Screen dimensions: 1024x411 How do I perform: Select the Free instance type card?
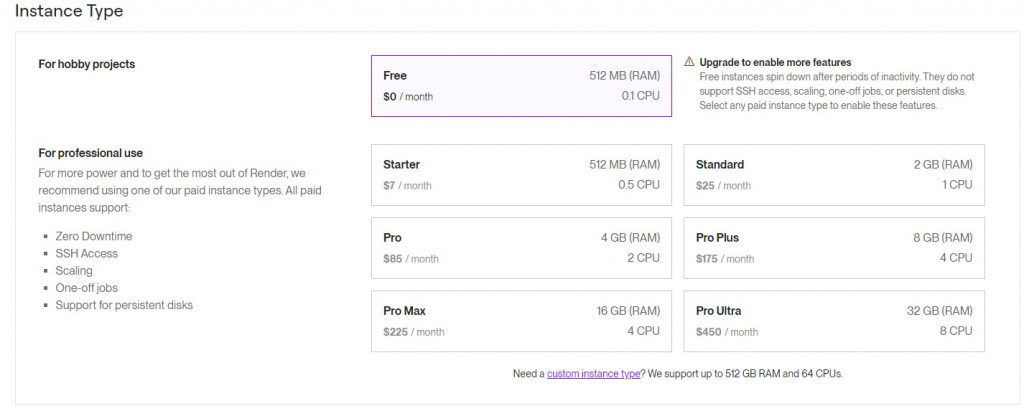[521, 86]
